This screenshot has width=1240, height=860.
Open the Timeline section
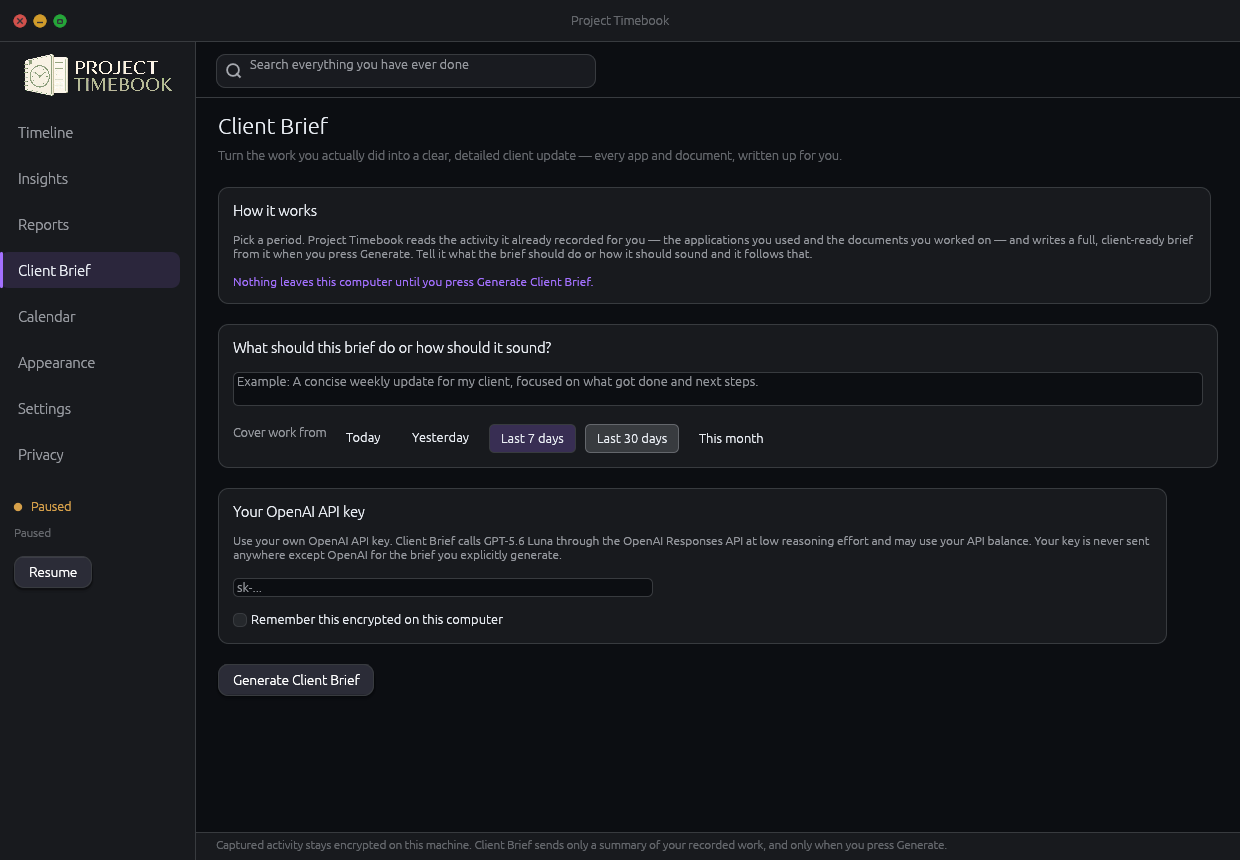click(90, 133)
